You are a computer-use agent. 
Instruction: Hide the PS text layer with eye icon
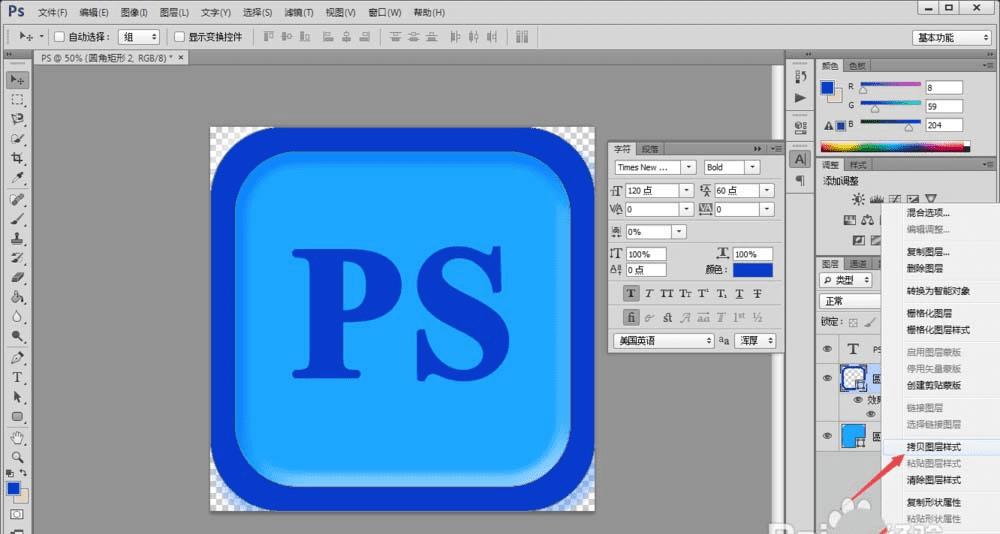827,349
